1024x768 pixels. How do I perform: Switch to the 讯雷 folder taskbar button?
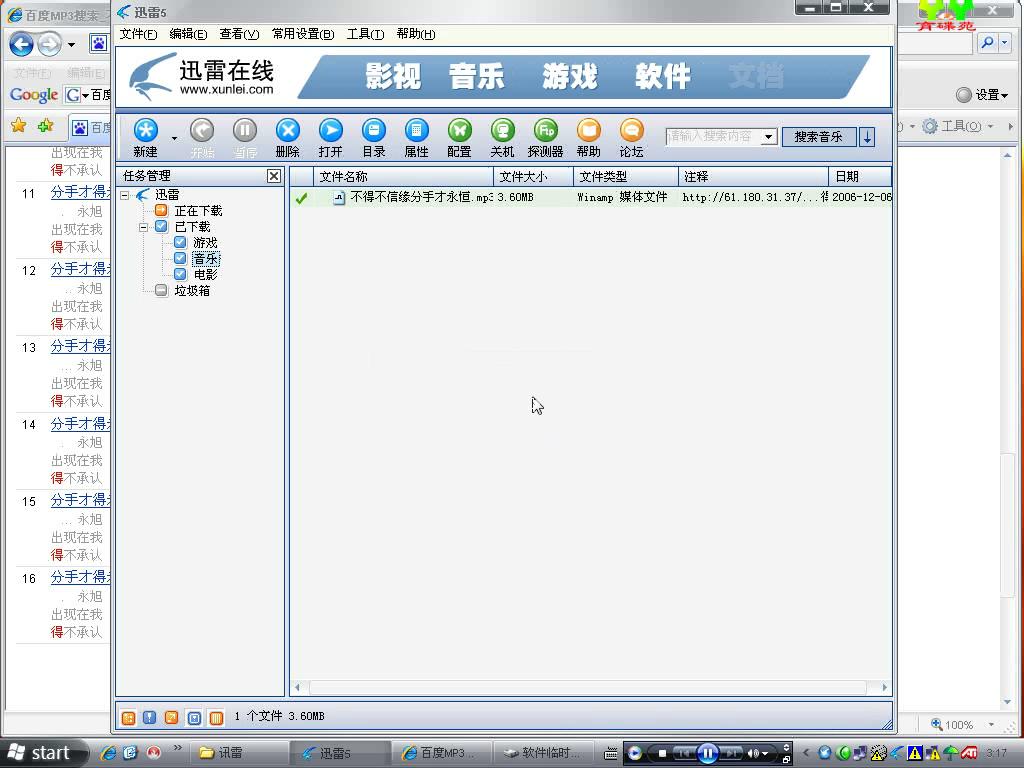(x=239, y=753)
